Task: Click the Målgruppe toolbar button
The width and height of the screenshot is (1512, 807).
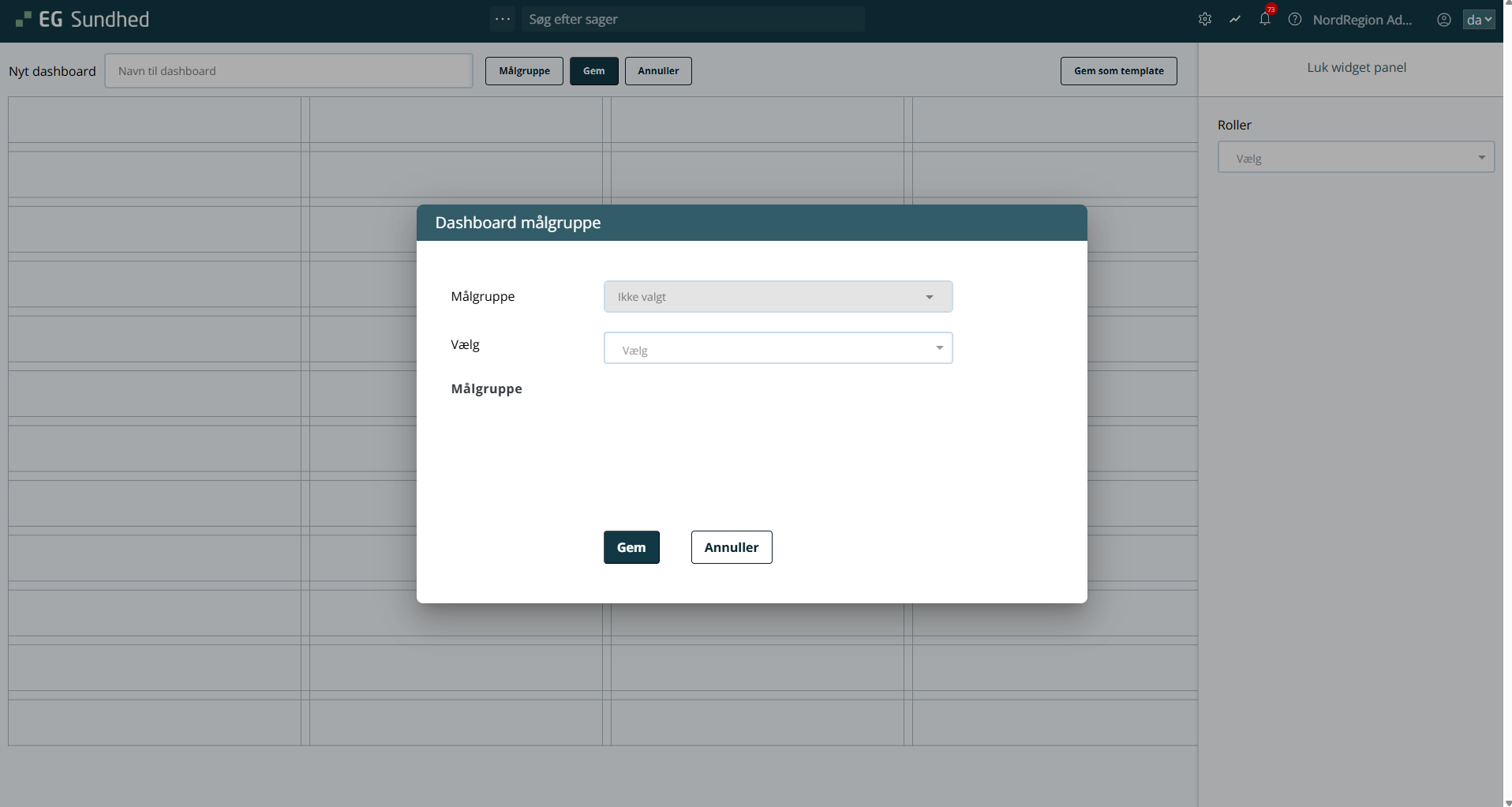Action: point(524,71)
